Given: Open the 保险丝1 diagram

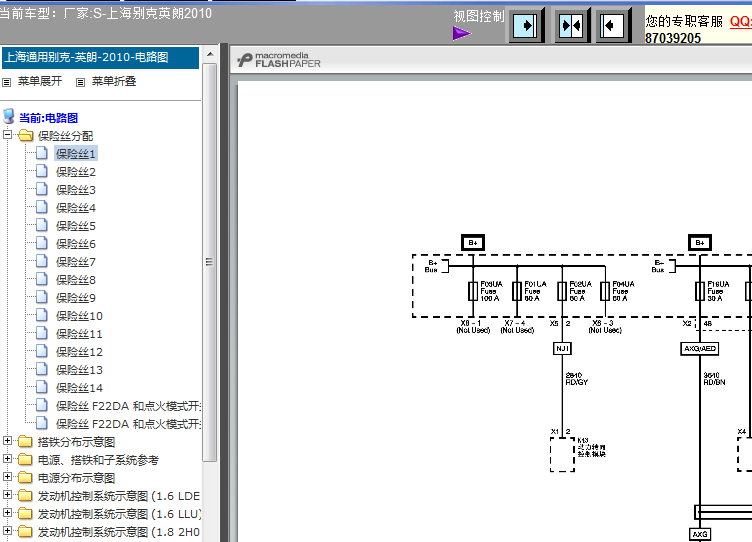Looking at the screenshot, I should [x=76, y=154].
